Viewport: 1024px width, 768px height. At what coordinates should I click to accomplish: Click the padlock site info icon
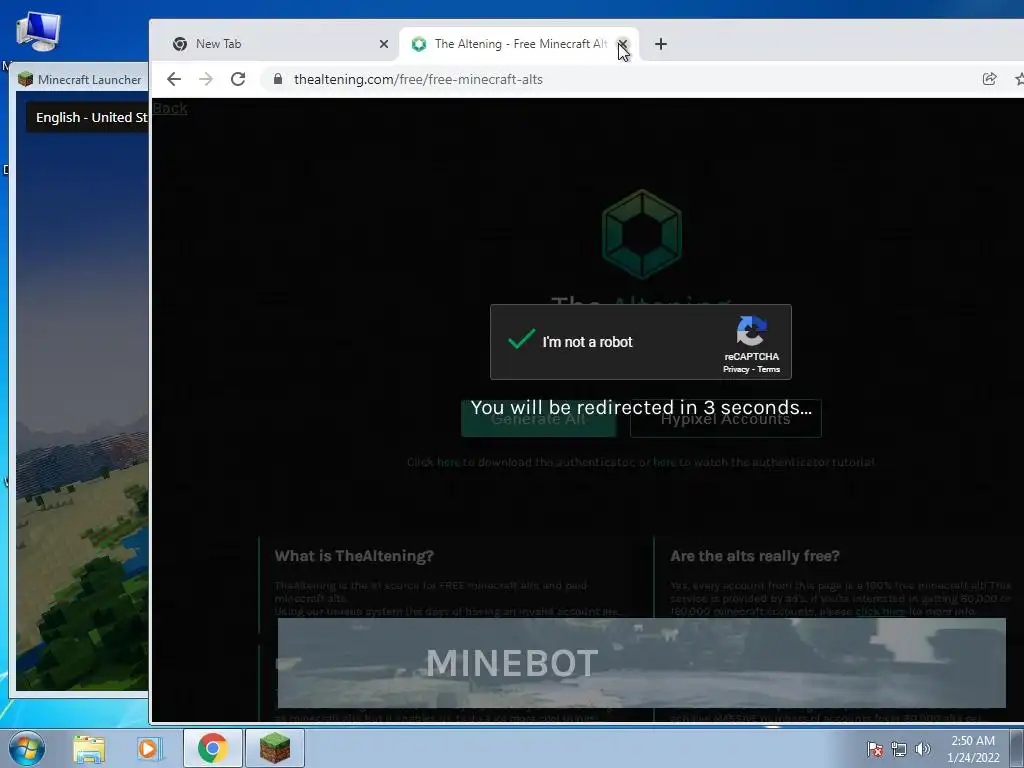pos(278,79)
